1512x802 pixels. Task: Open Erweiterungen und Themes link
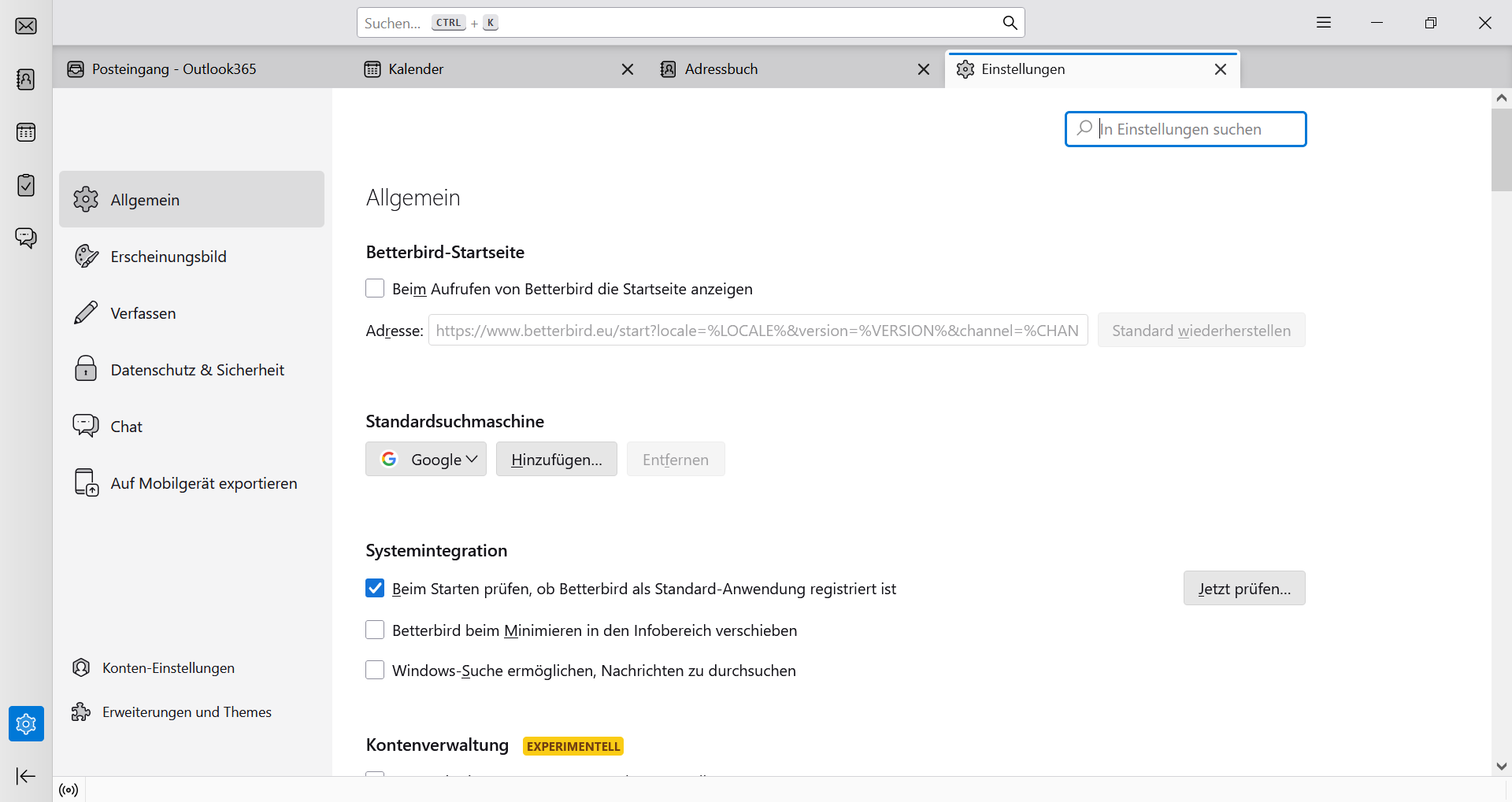[x=187, y=712]
